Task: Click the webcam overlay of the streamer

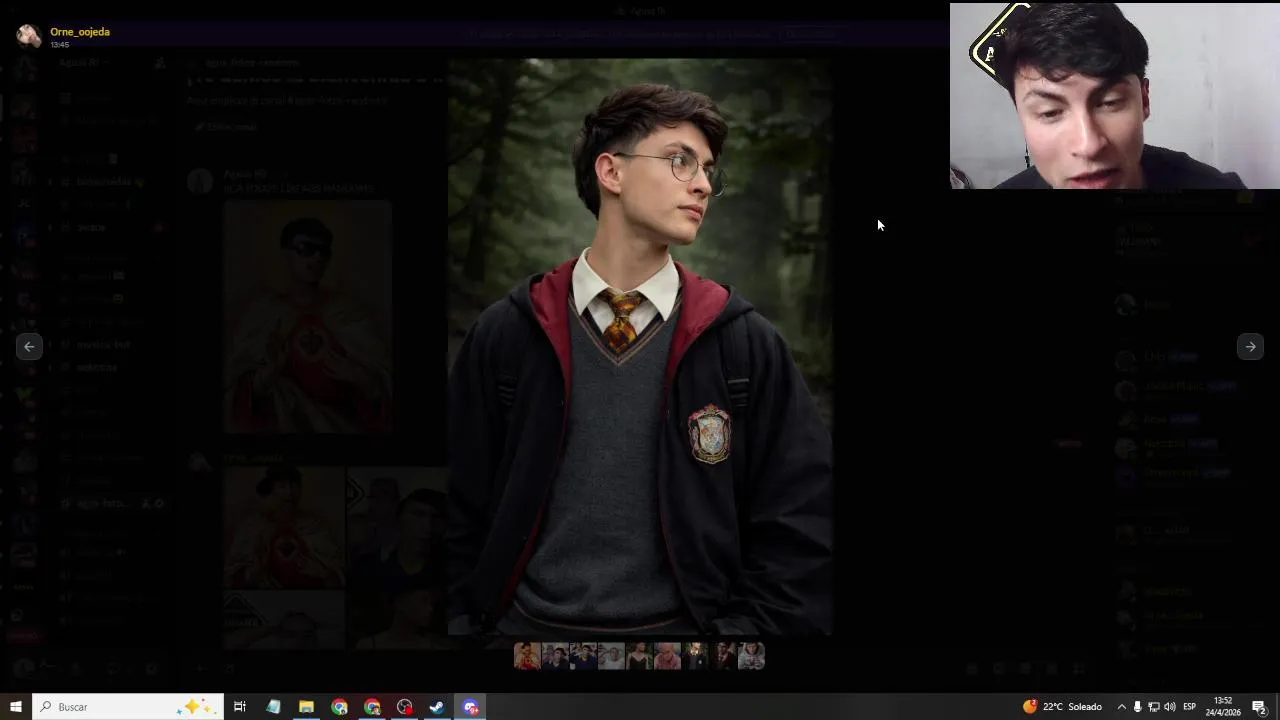Action: [1114, 96]
